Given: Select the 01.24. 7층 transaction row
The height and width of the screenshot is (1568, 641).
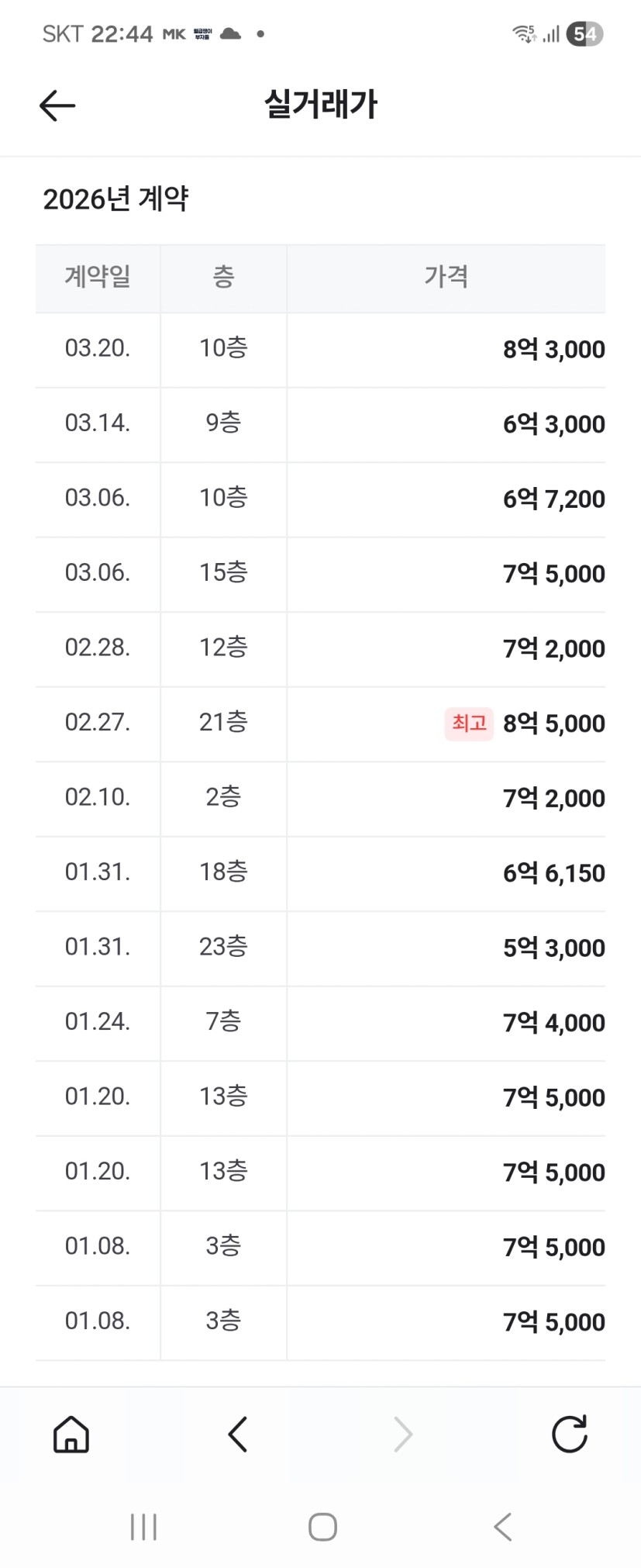Looking at the screenshot, I should 320,1022.
